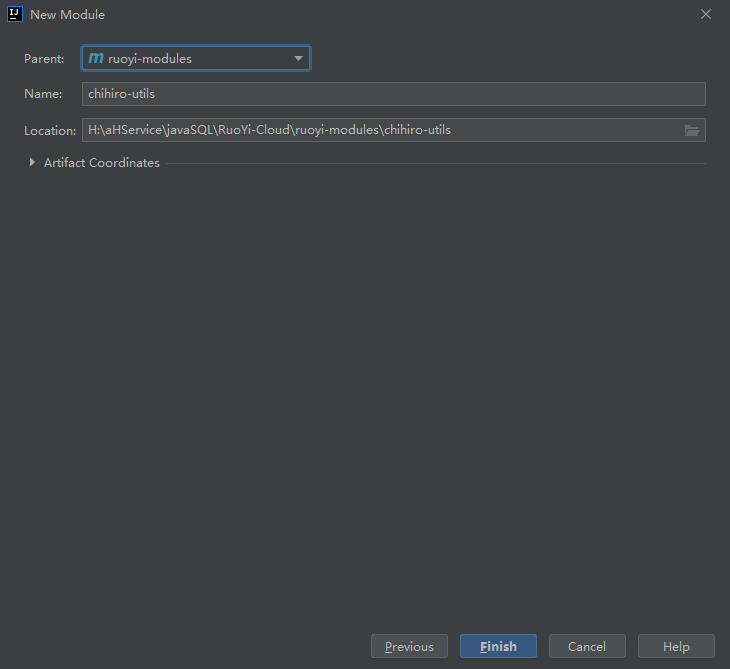Click the Maven 'm' icon in Parent combo
This screenshot has height=669, width=730.
(x=96, y=58)
